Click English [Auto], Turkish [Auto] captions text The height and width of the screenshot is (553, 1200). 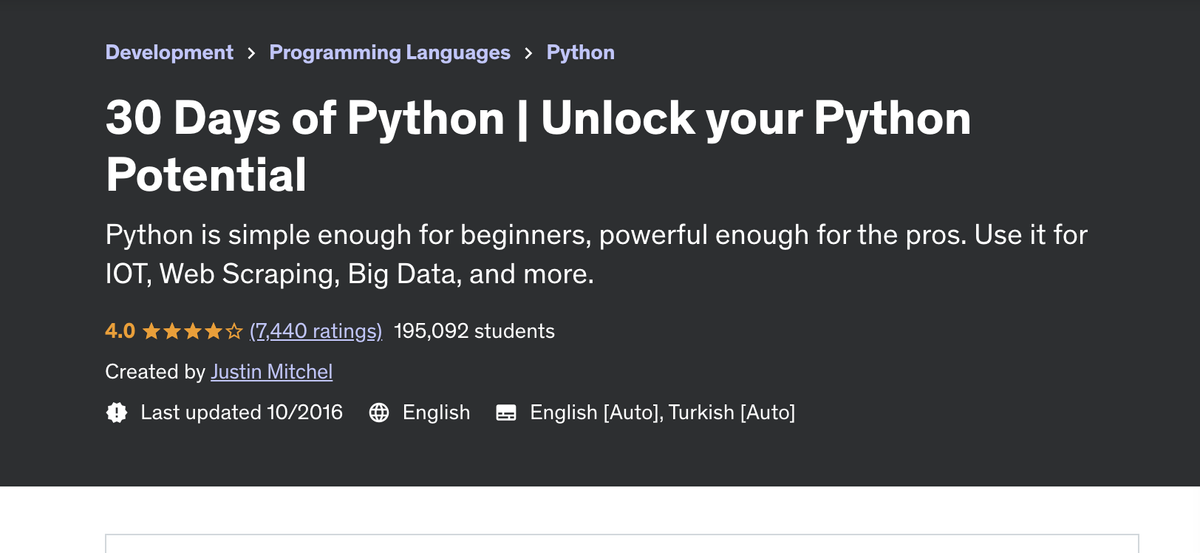point(663,412)
